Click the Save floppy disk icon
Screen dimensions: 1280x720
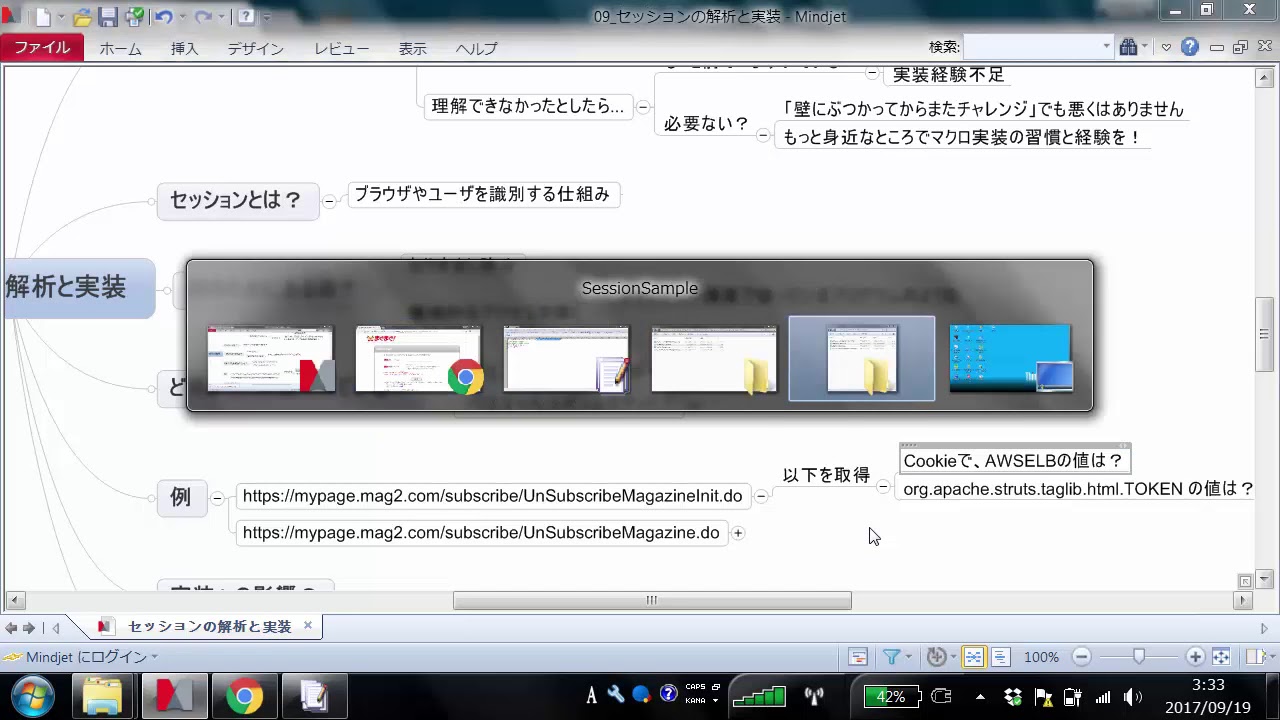tap(108, 17)
